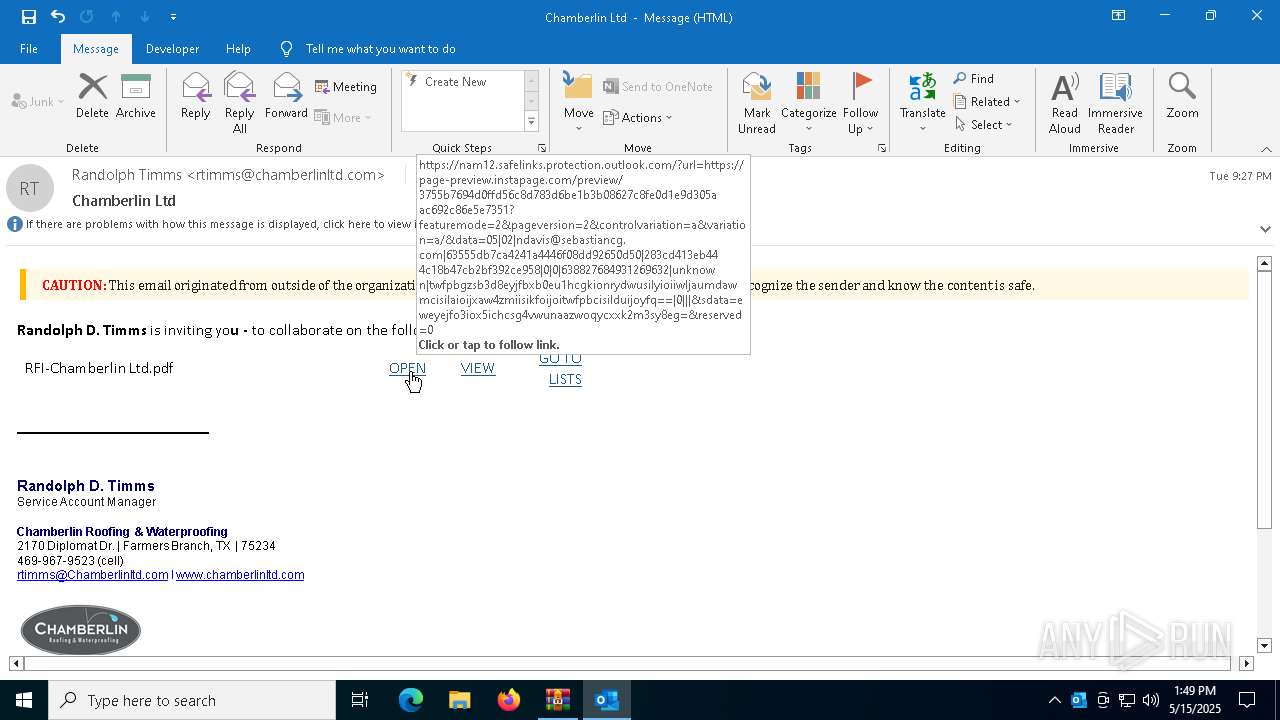
Task: Click the taskbar search box
Action: click(192, 700)
